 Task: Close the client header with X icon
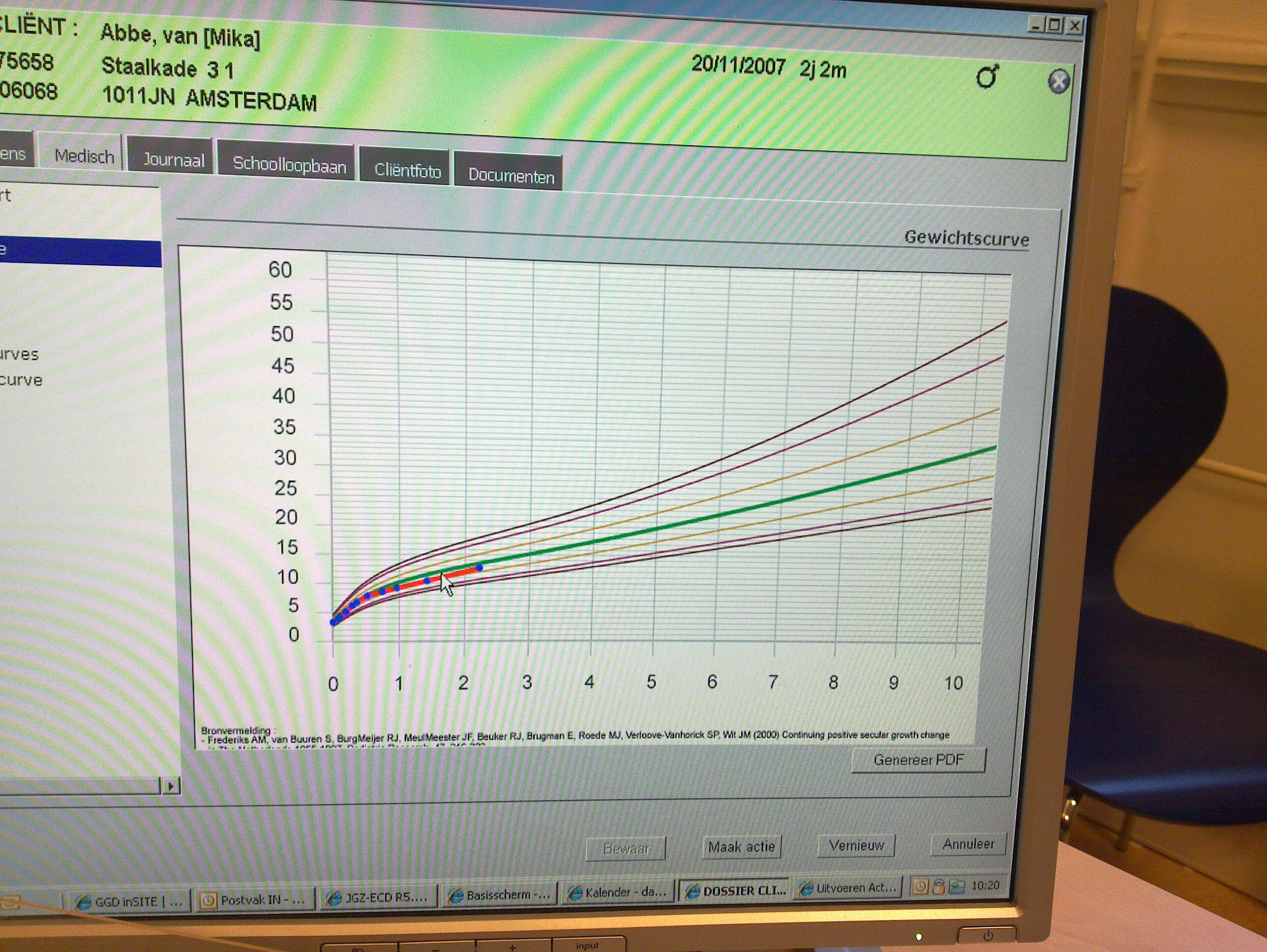point(1058,81)
